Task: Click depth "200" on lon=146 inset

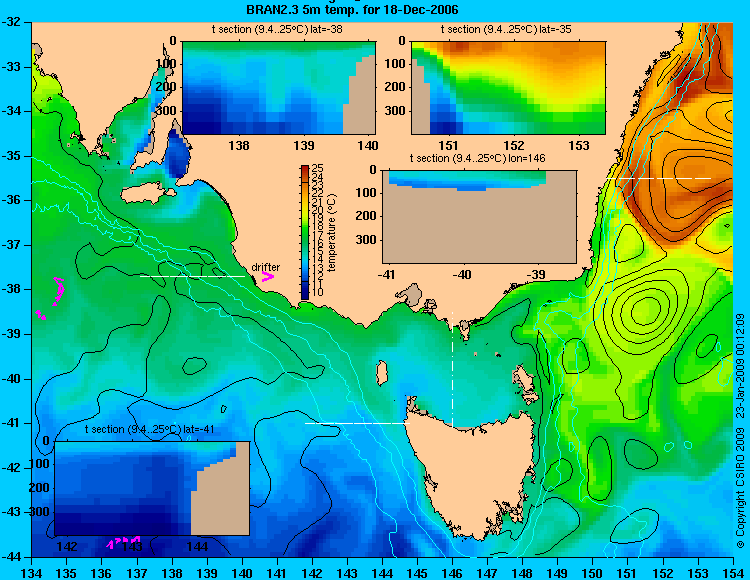Action: 366,216
